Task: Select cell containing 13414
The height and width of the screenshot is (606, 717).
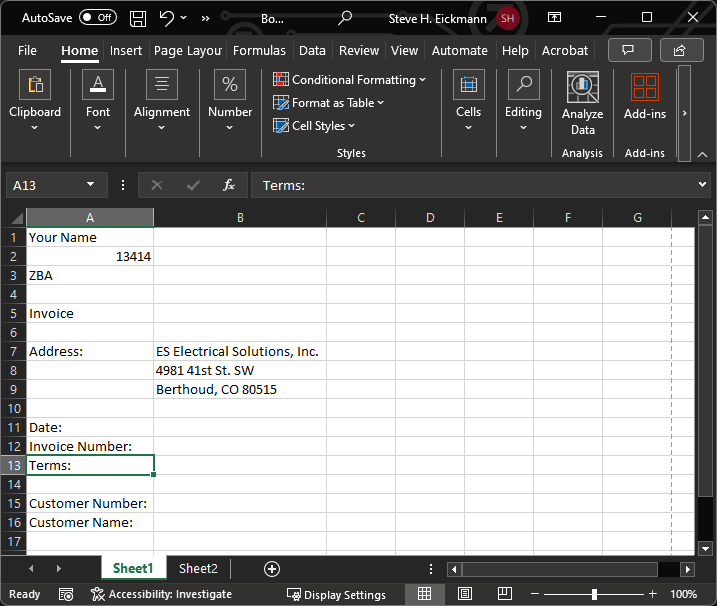Action: (90, 257)
